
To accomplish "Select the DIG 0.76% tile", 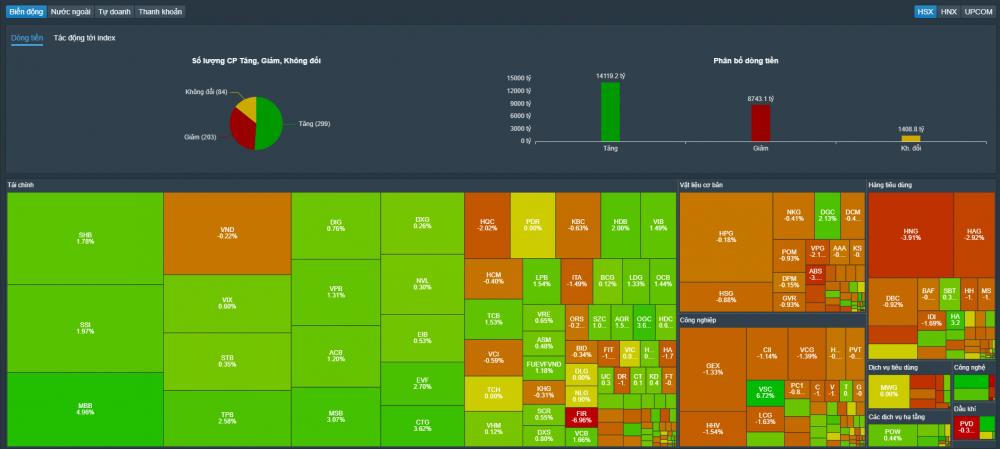I will (336, 226).
